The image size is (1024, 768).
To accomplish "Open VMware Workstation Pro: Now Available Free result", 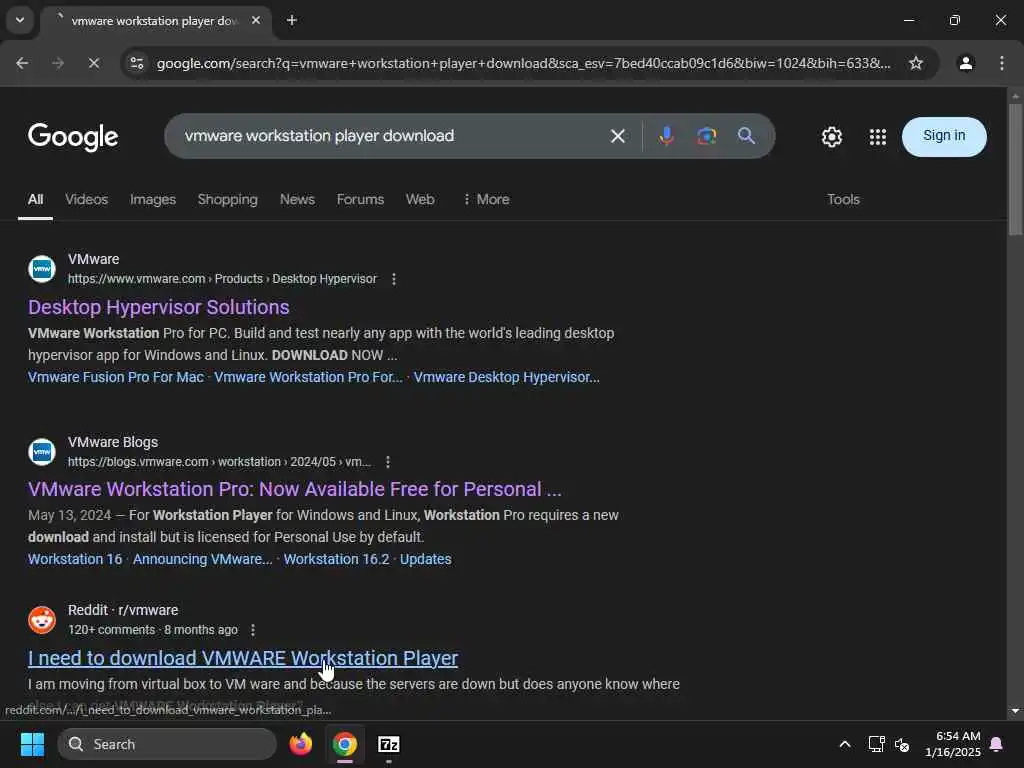I will (x=295, y=489).
